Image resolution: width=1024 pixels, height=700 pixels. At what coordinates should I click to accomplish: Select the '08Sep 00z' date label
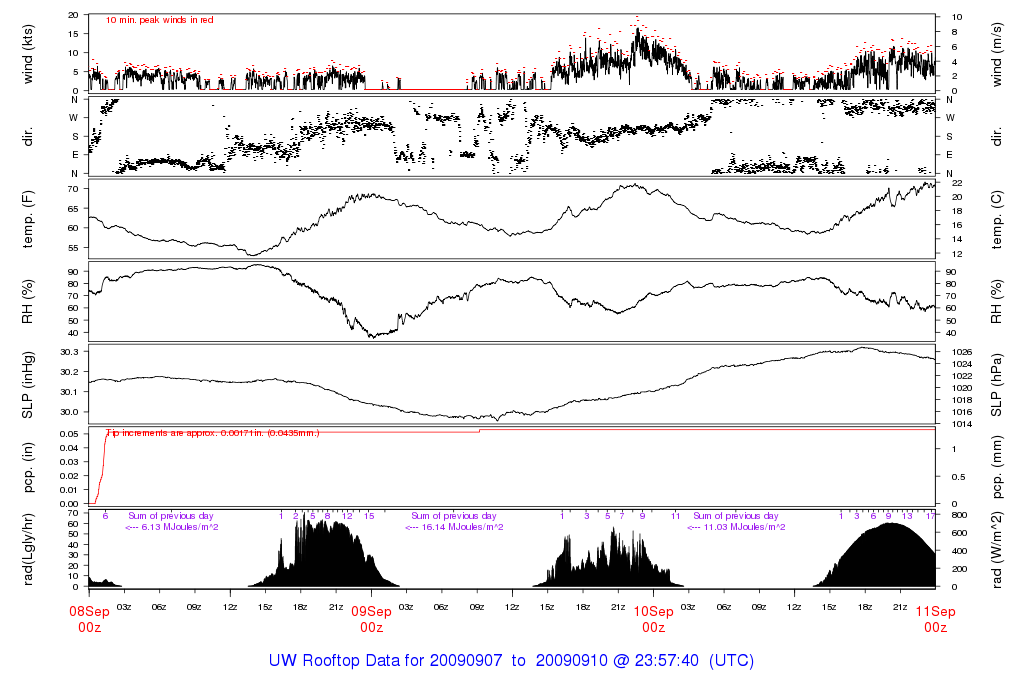click(89, 619)
